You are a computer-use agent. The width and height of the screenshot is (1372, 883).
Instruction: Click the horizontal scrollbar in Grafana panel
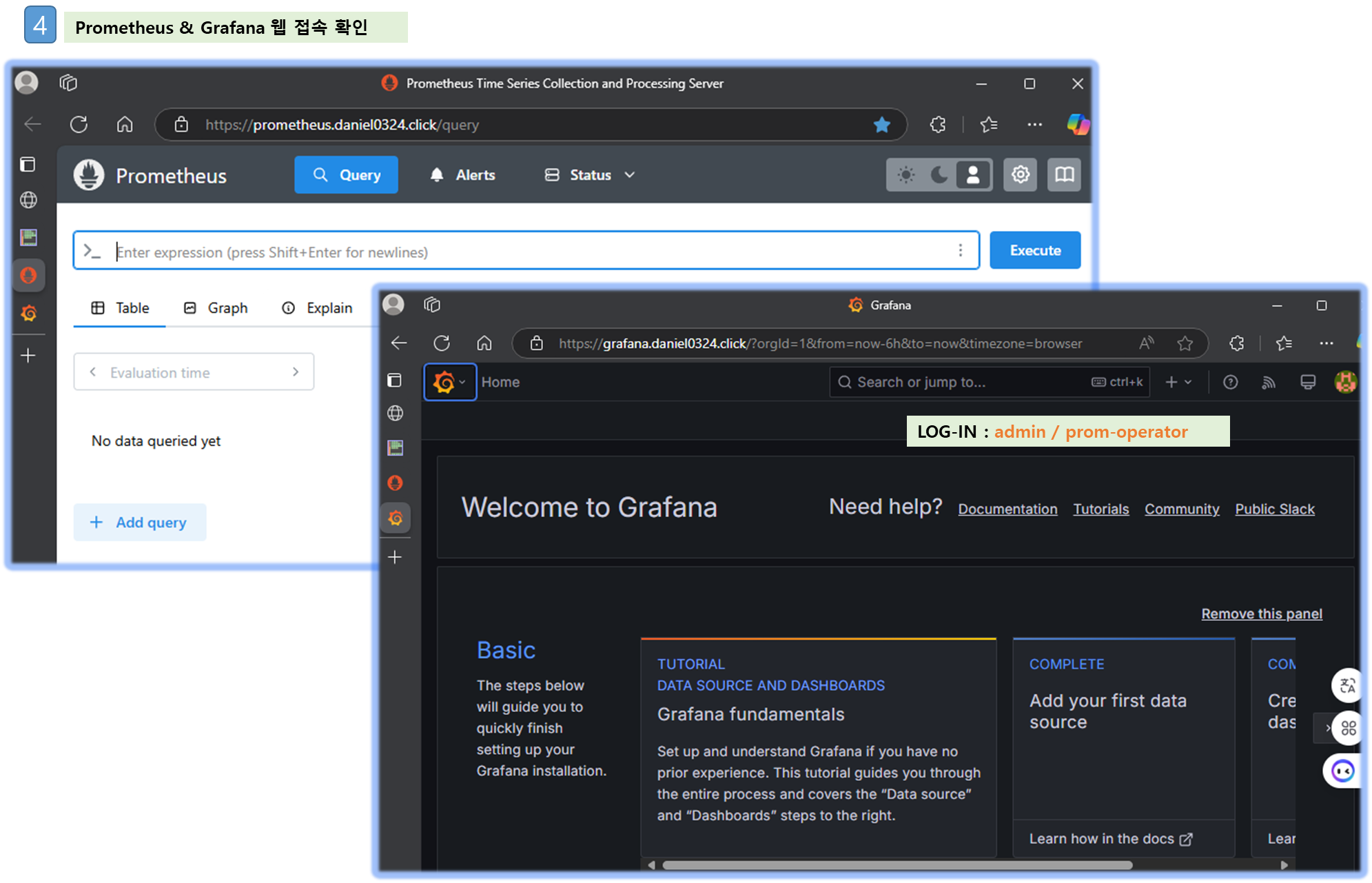(896, 865)
